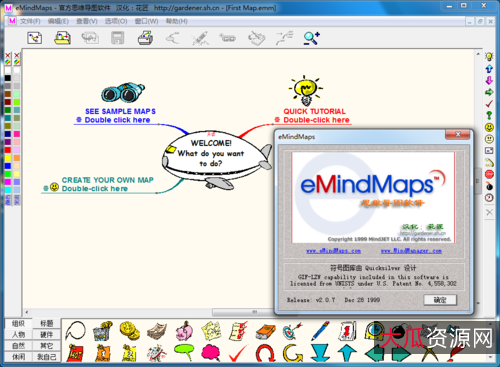Select the magenta down arrow sidebar symbol
This screenshot has height=367, width=500.
coord(489,80)
